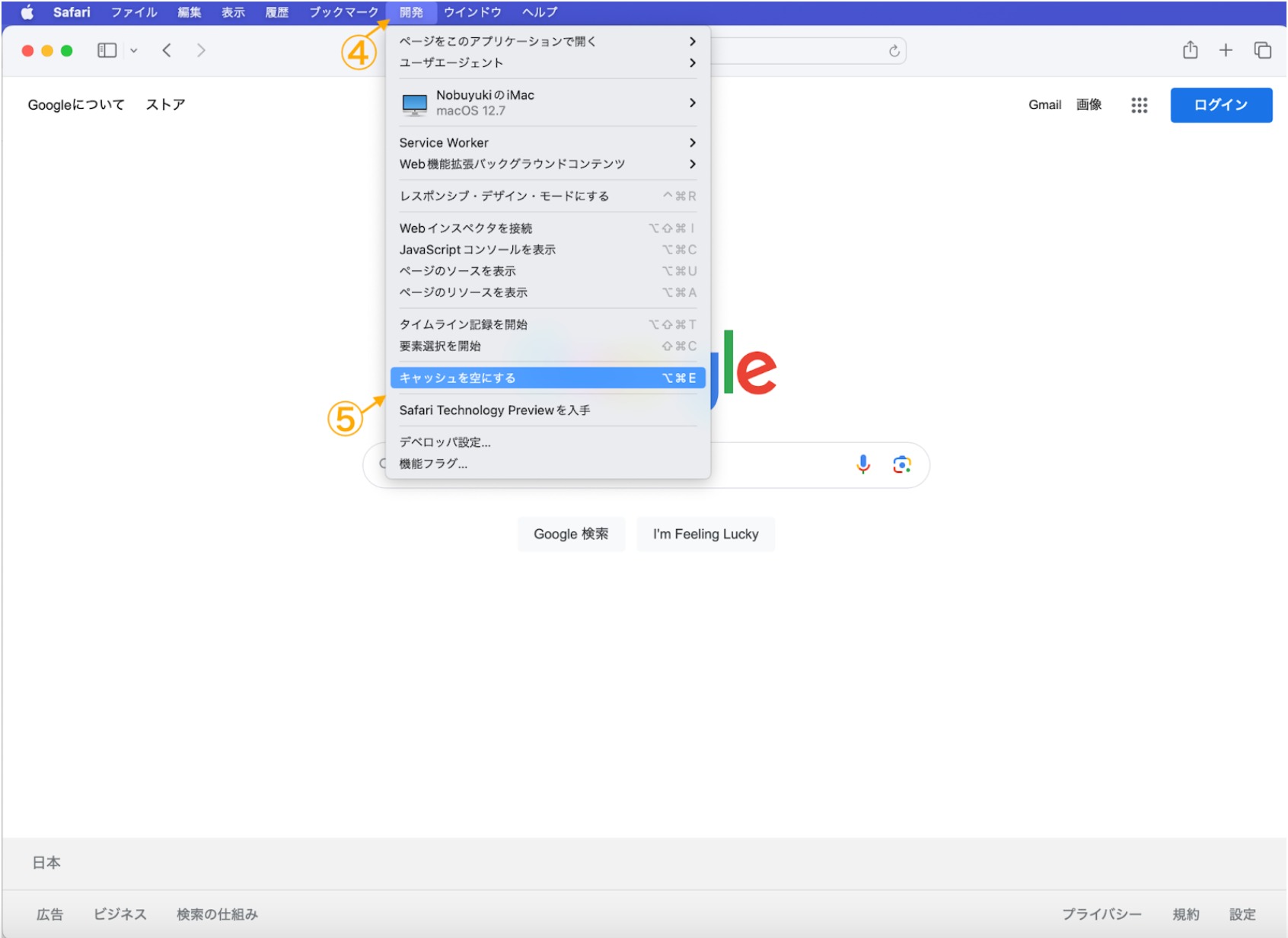The image size is (1288, 938).
Task: Open the 規約 footer link
Action: point(1186,914)
